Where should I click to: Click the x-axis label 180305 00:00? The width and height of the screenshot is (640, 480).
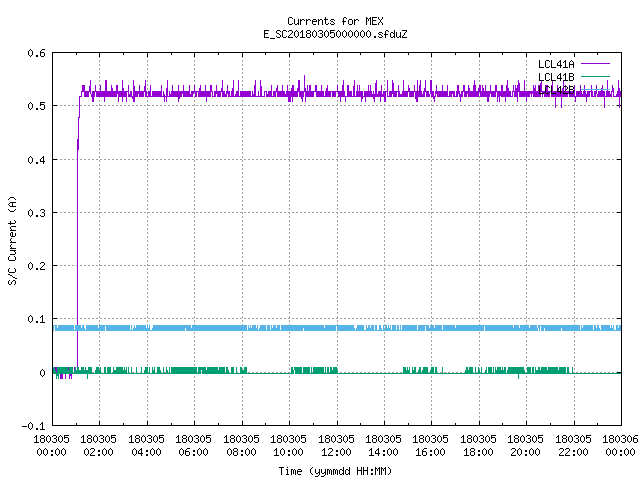51,446
